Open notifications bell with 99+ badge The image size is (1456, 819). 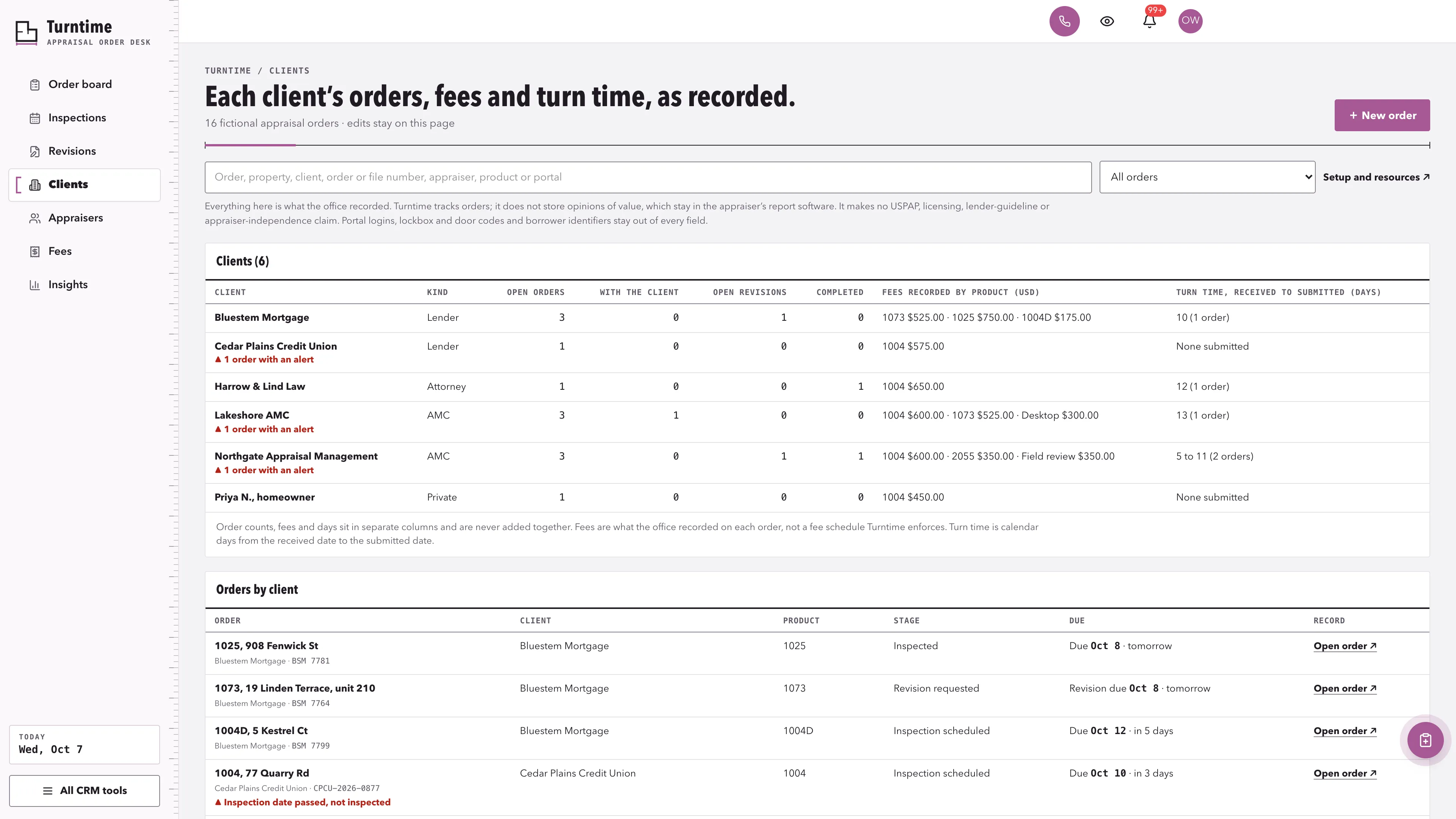point(1150,21)
